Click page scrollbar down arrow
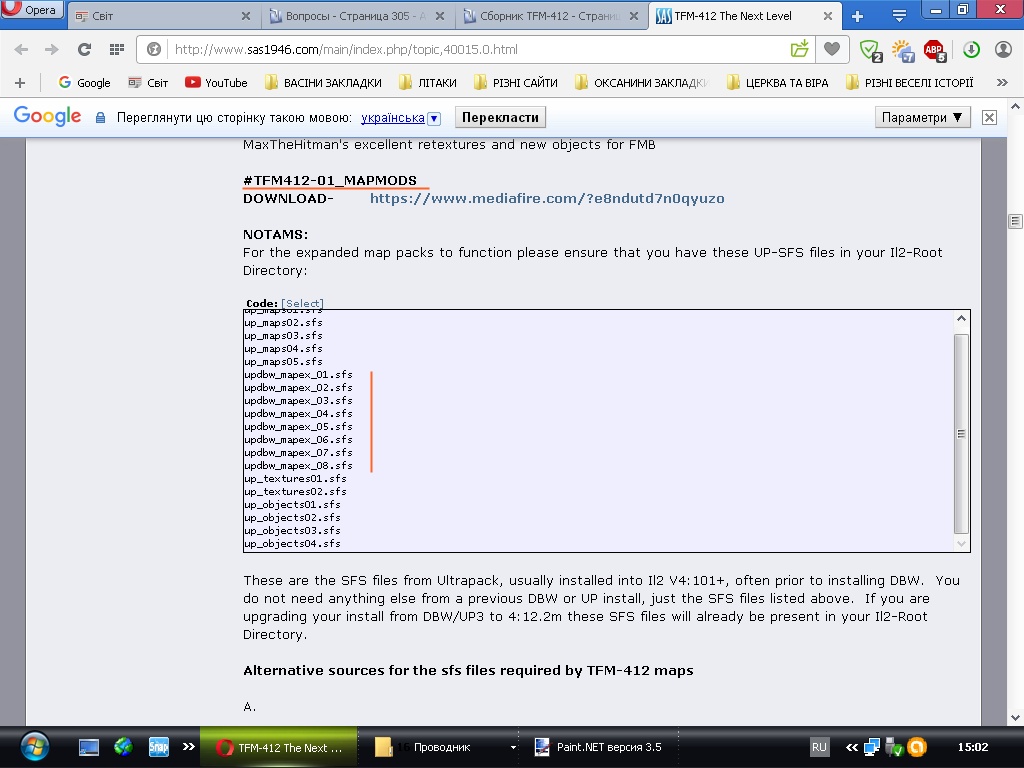 coord(1015,717)
